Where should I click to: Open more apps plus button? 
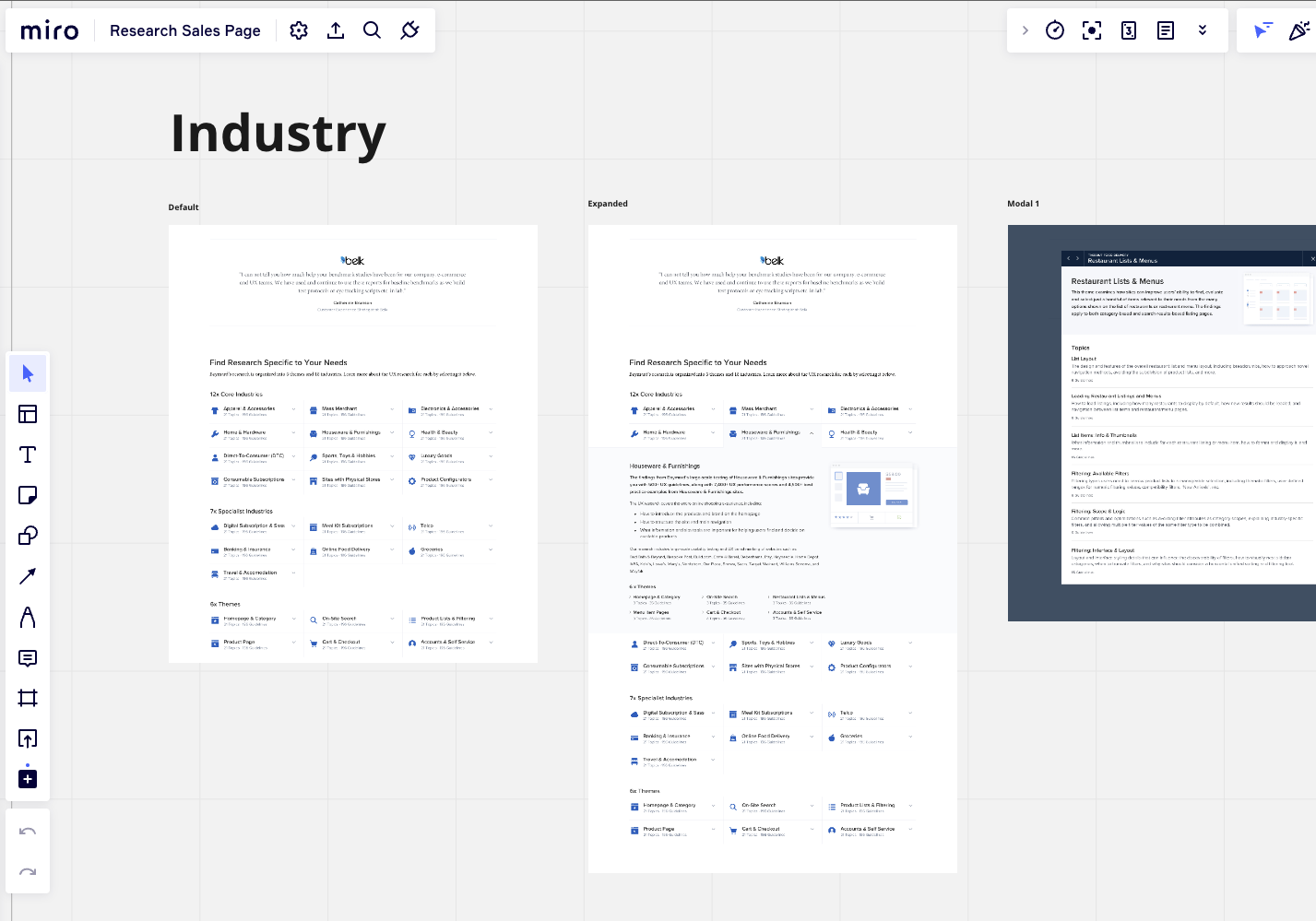(x=28, y=779)
